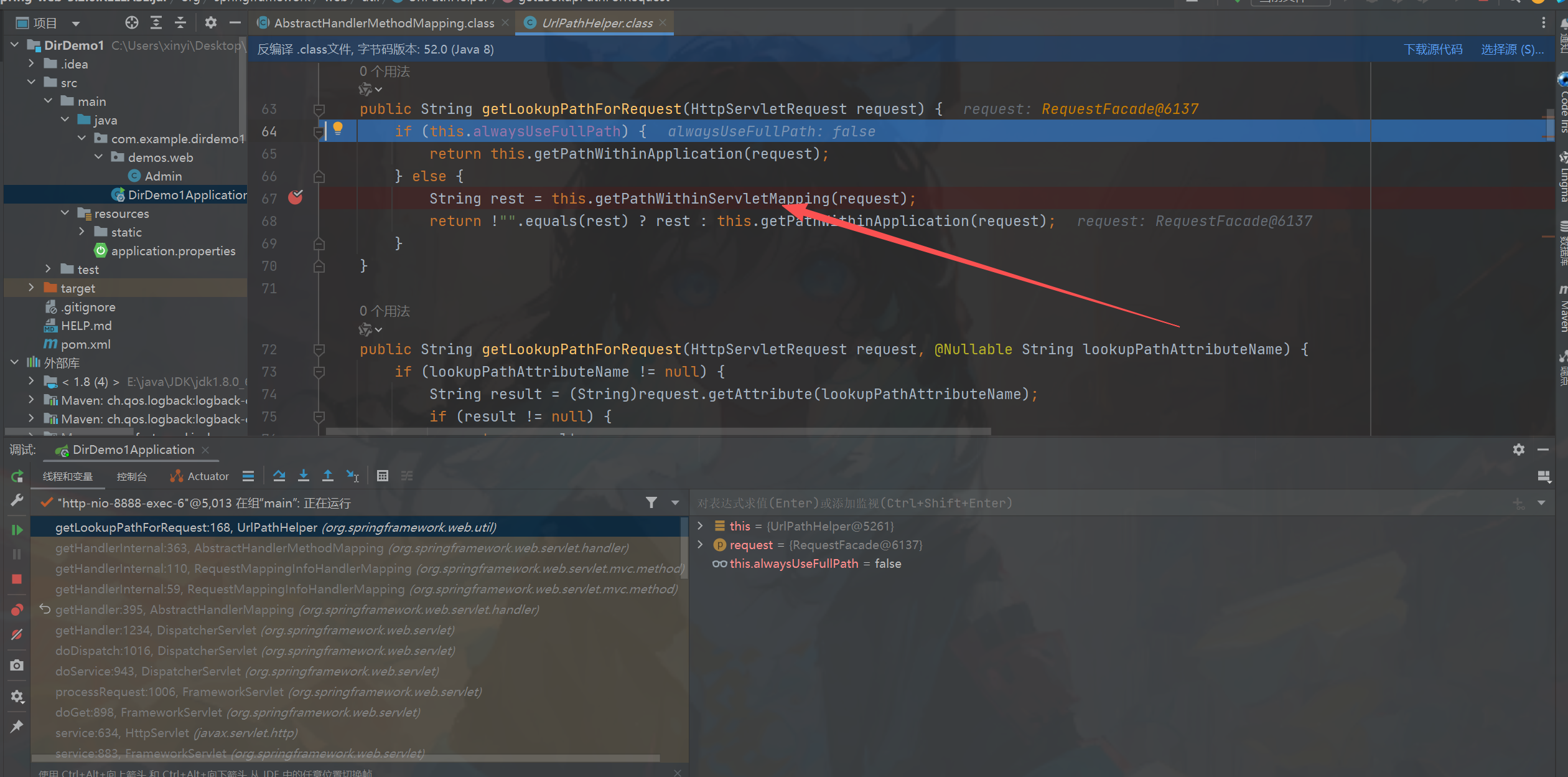Click the Step Over icon
This screenshot has height=777, width=1568.
point(279,476)
